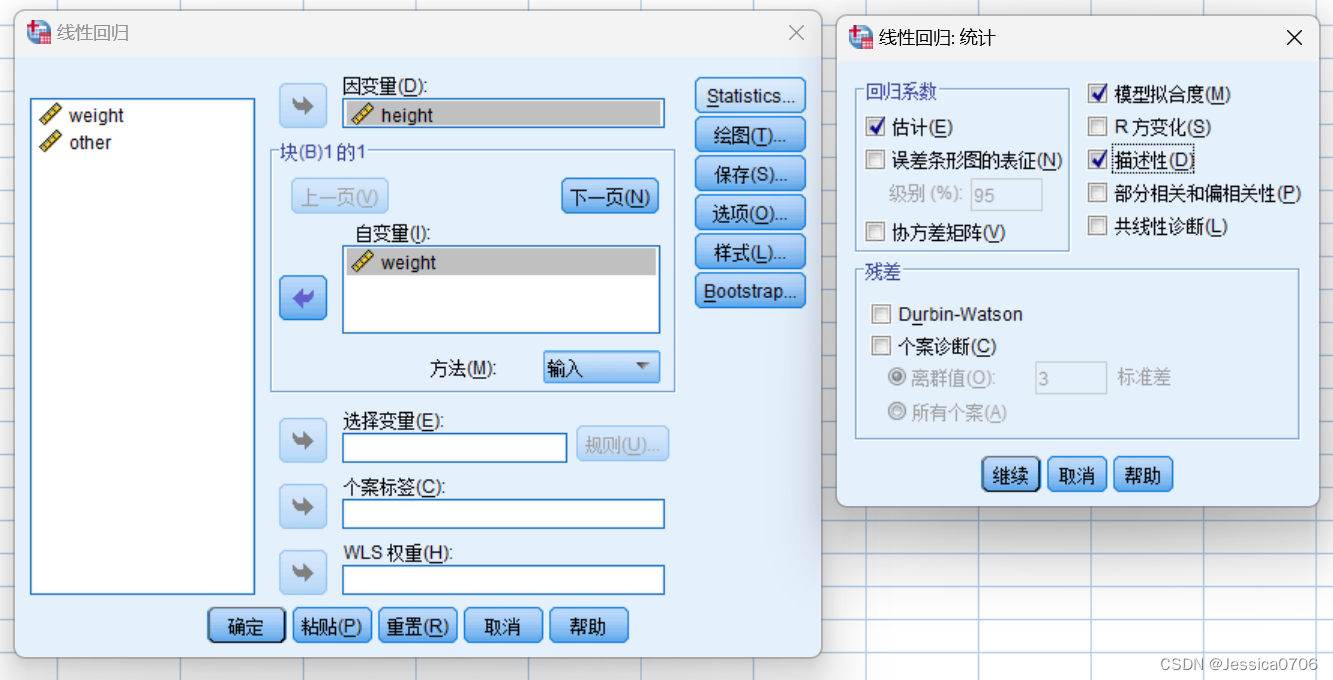Open Bootstrap... dialog
Image resolution: width=1333 pixels, height=680 pixels.
tap(750, 291)
